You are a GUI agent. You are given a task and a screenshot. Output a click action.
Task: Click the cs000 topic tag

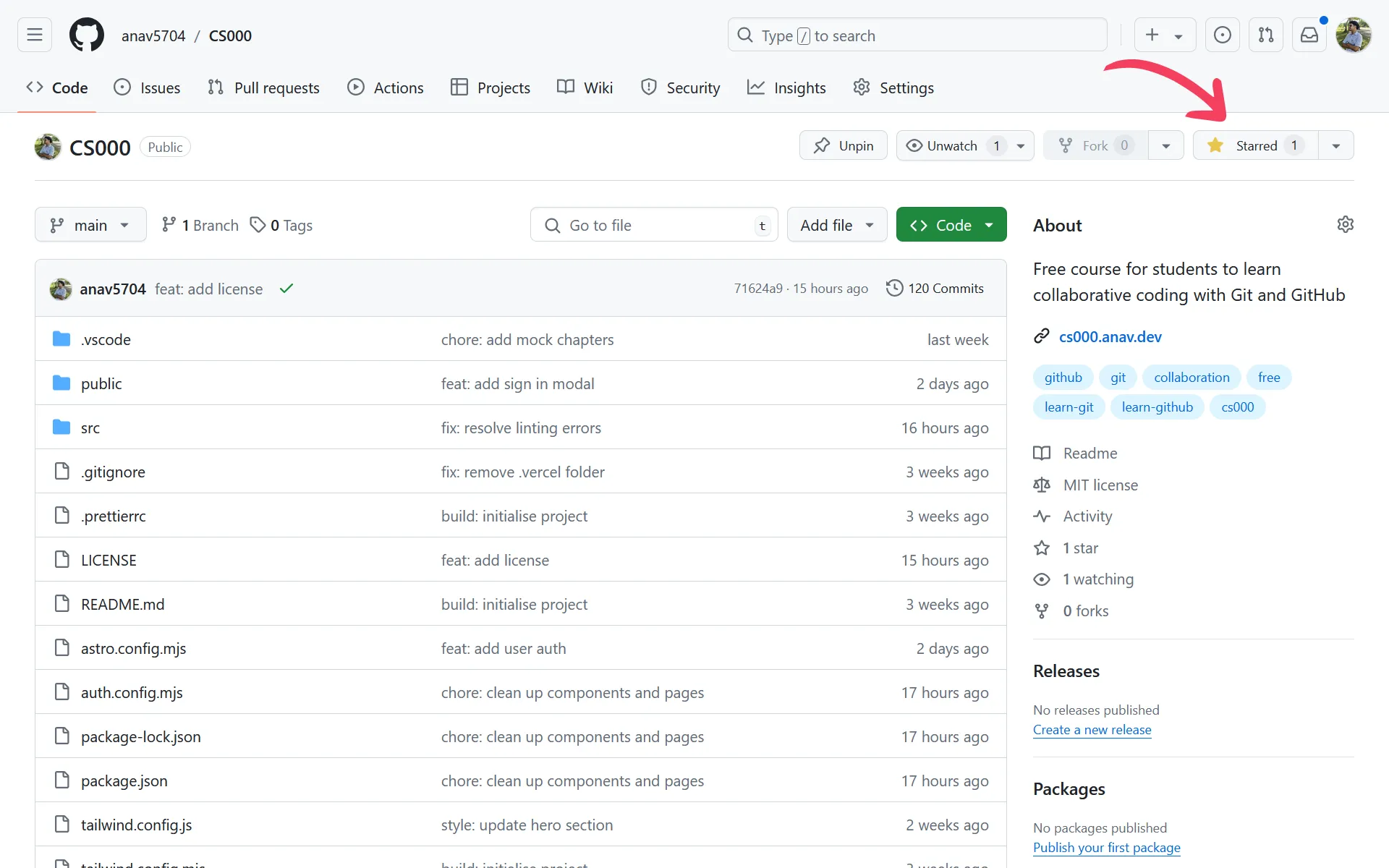tap(1237, 407)
